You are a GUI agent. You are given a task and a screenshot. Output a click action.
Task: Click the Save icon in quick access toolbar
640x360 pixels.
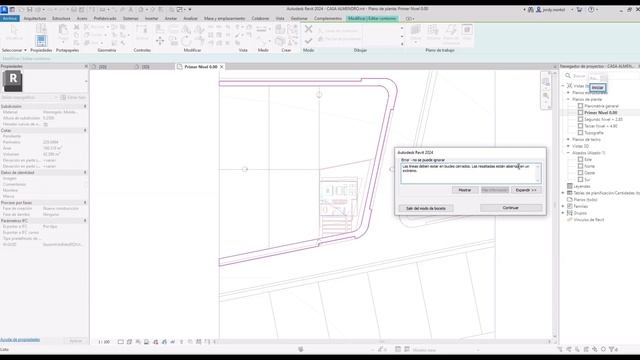pyautogui.click(x=29, y=10)
